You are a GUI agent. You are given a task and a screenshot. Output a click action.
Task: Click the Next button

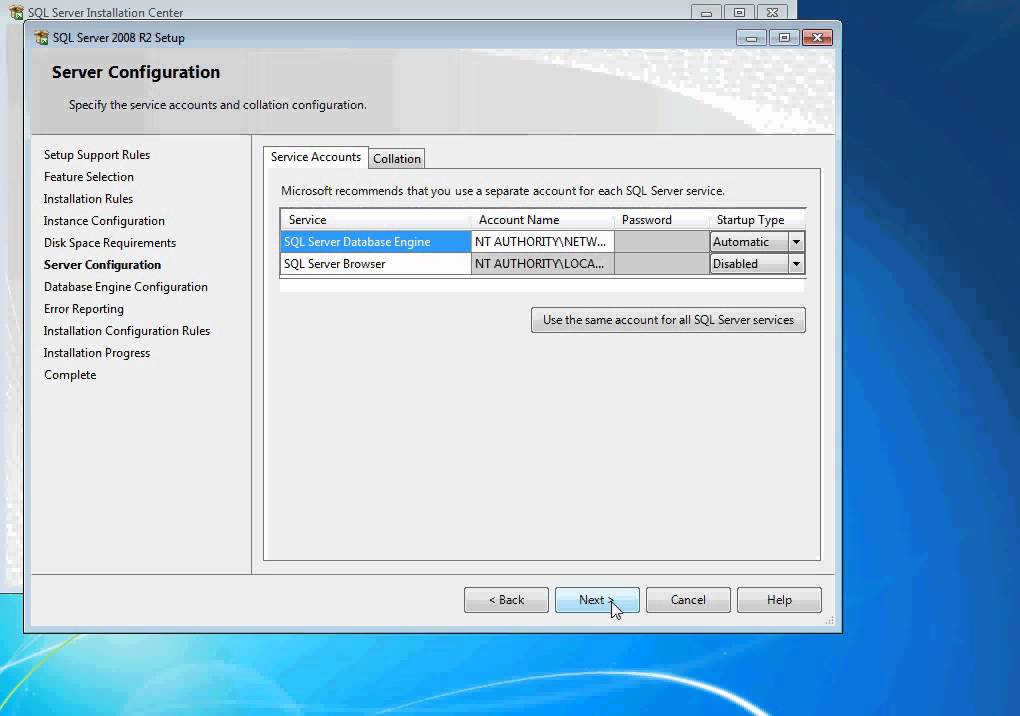click(x=597, y=600)
